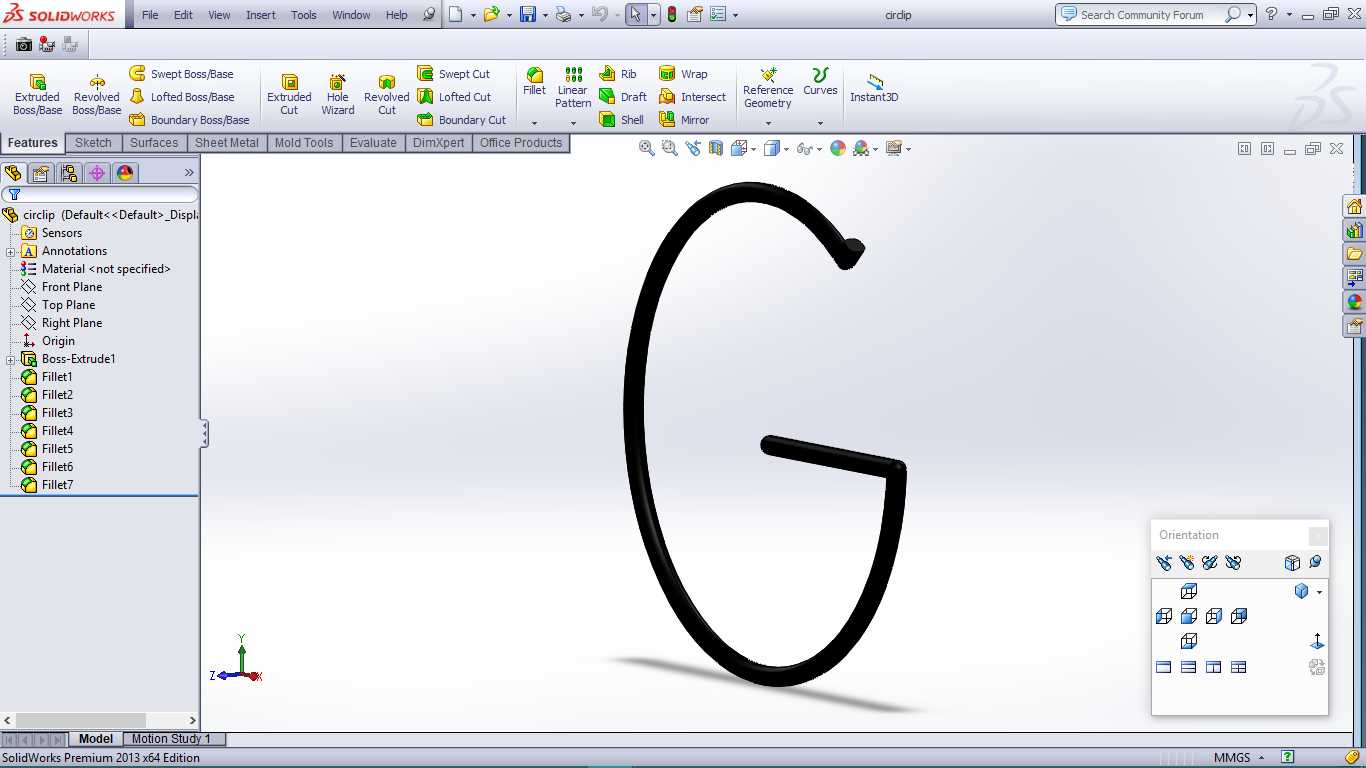This screenshot has width=1366, height=768.
Task: Click the Wrap feature tool
Action: coord(683,74)
